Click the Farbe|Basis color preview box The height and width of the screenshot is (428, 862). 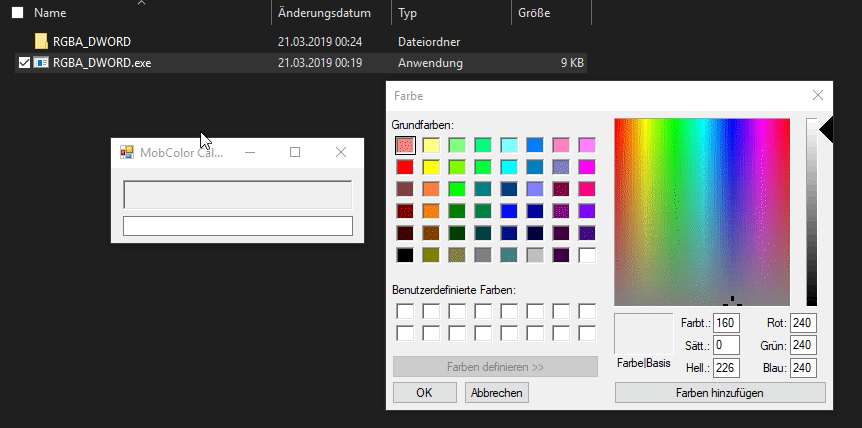[x=644, y=334]
